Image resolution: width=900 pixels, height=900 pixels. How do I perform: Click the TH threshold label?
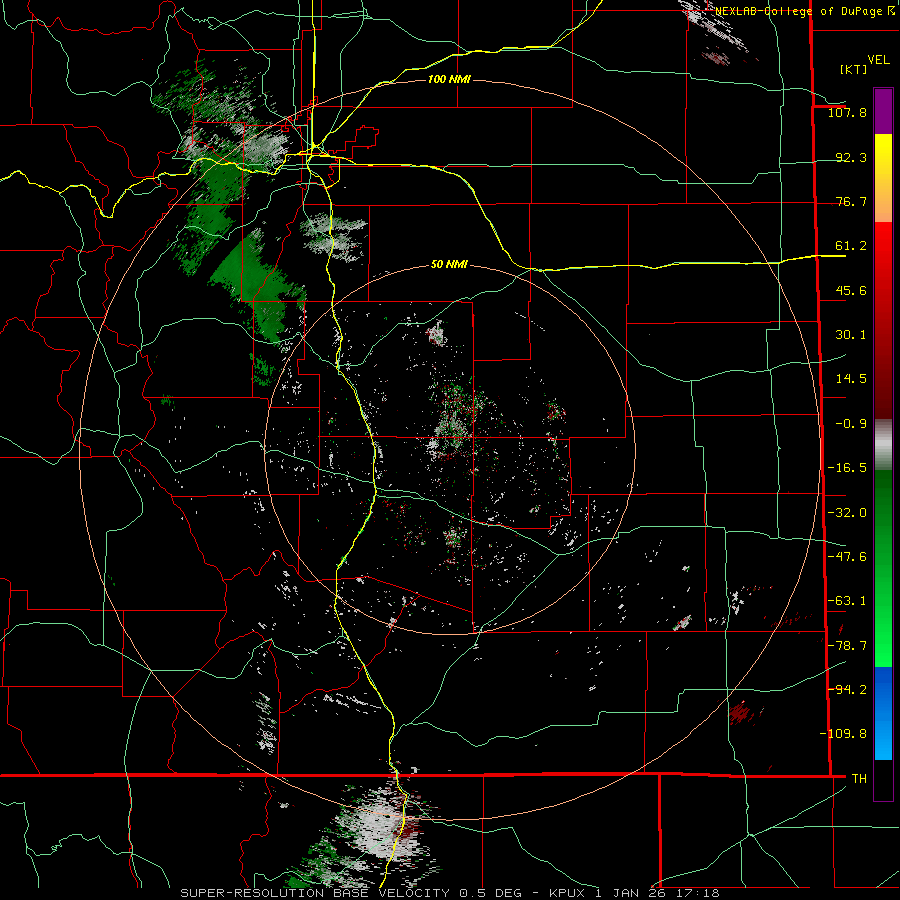[x=859, y=779]
